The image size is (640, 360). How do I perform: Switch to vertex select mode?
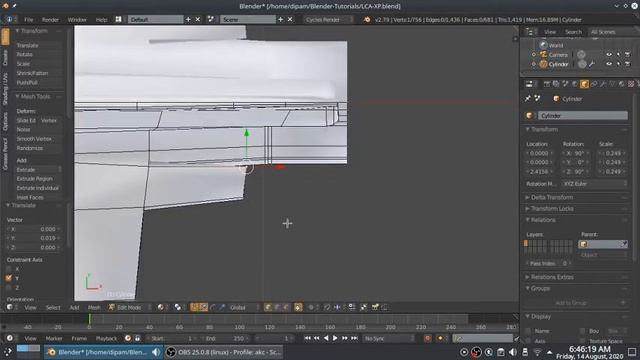coord(268,307)
